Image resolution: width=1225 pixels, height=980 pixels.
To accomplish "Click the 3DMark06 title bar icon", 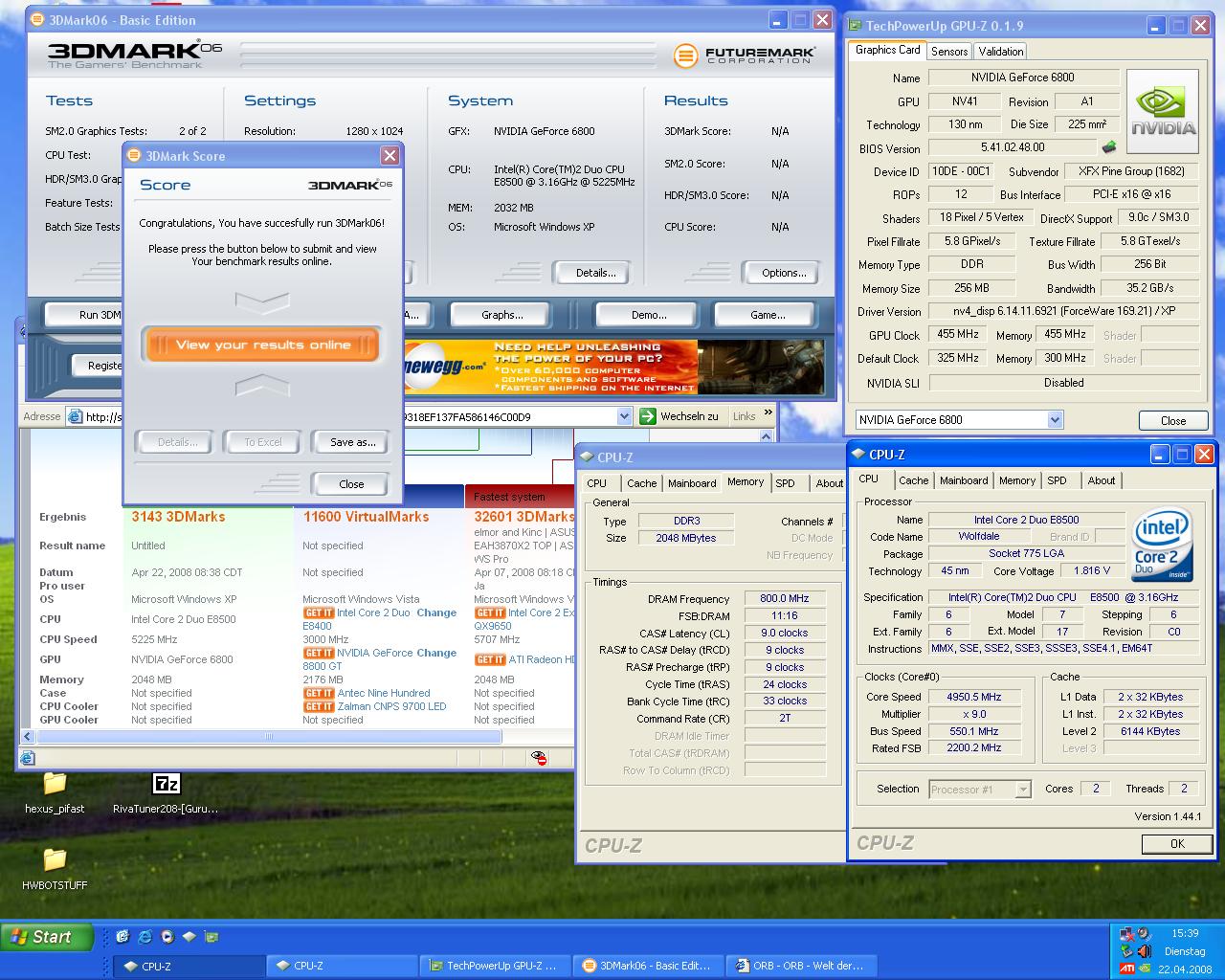I will (x=39, y=20).
